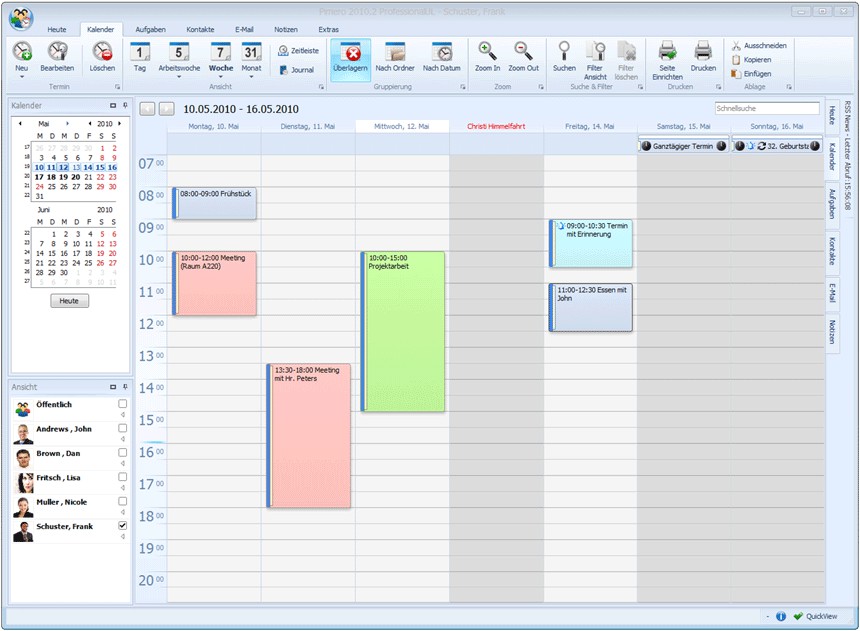Enable the Andrews, John calendar checkbox
Screen dimensions: 860x631
(122, 428)
